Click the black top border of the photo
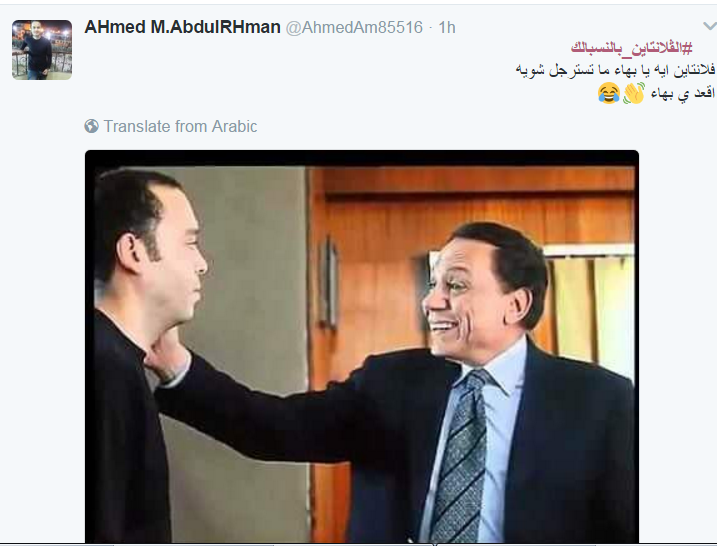The width and height of the screenshot is (717, 546). [x=362, y=158]
